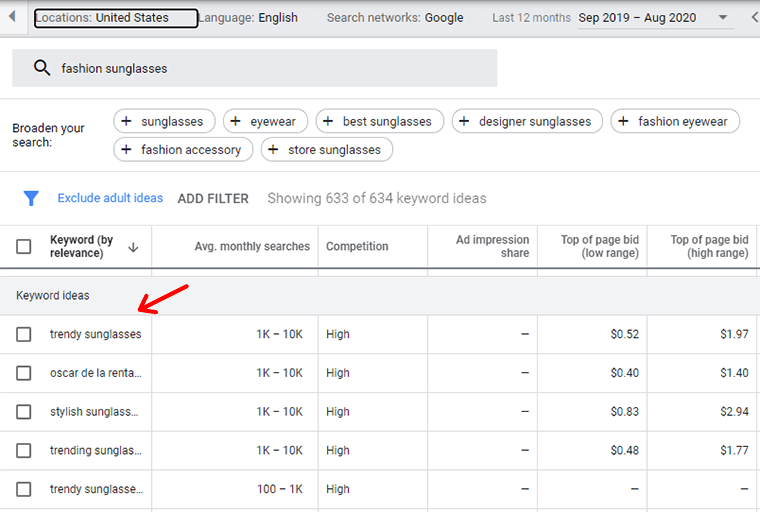Check the 'trendy sunglasses' 1K–10K row checkbox
This screenshot has height=512, width=760.
[x=23, y=334]
